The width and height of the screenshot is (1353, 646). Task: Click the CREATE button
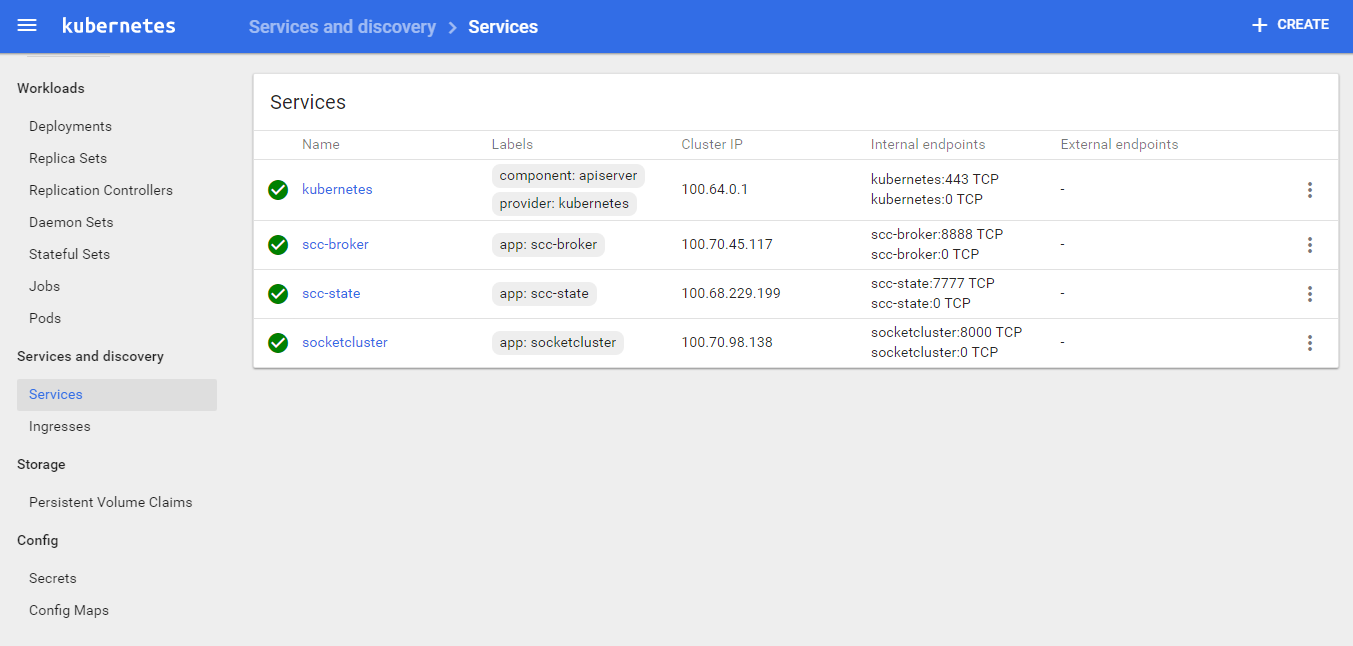(x=1290, y=25)
